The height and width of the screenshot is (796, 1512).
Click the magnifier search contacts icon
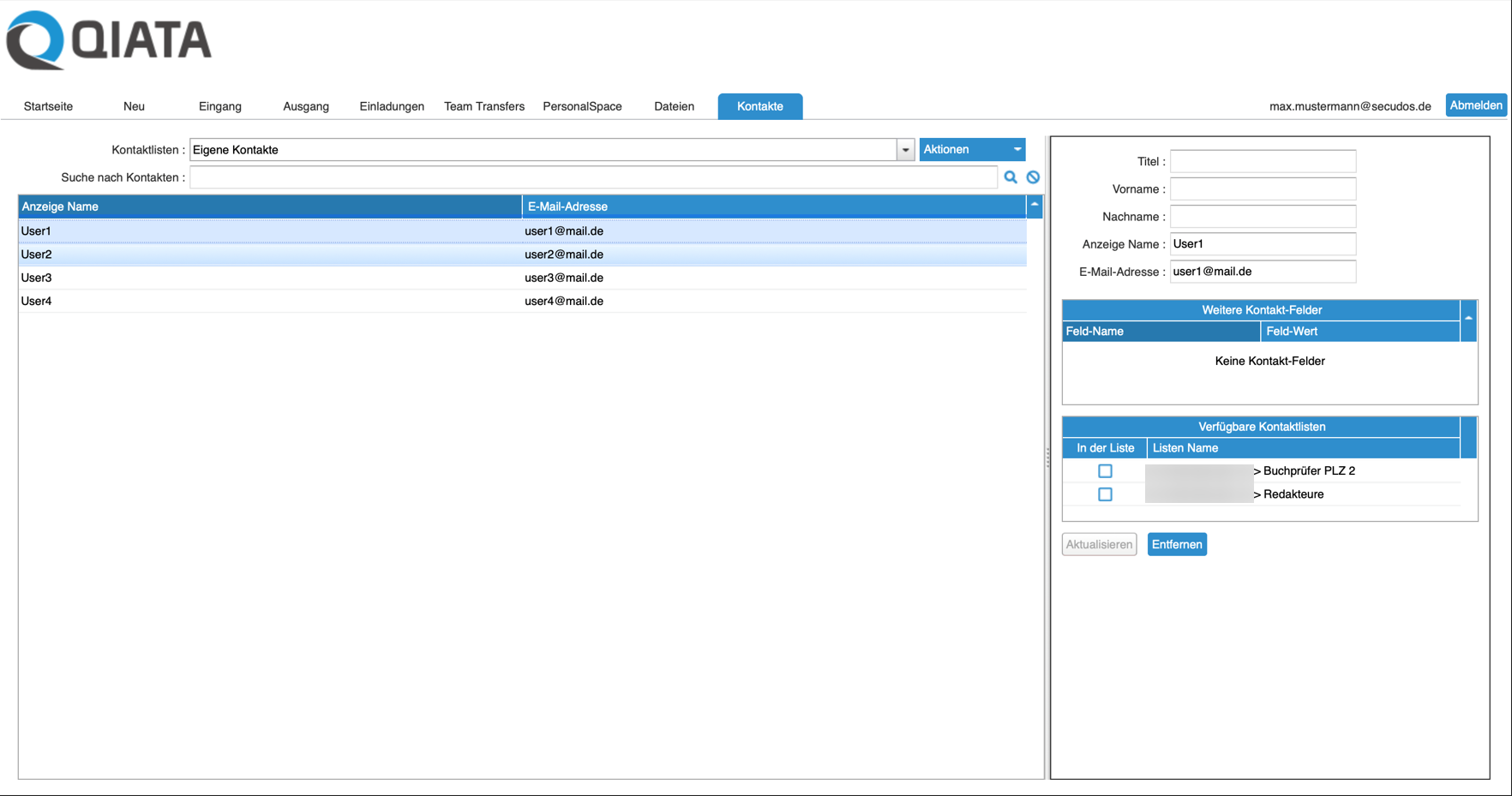1011,177
